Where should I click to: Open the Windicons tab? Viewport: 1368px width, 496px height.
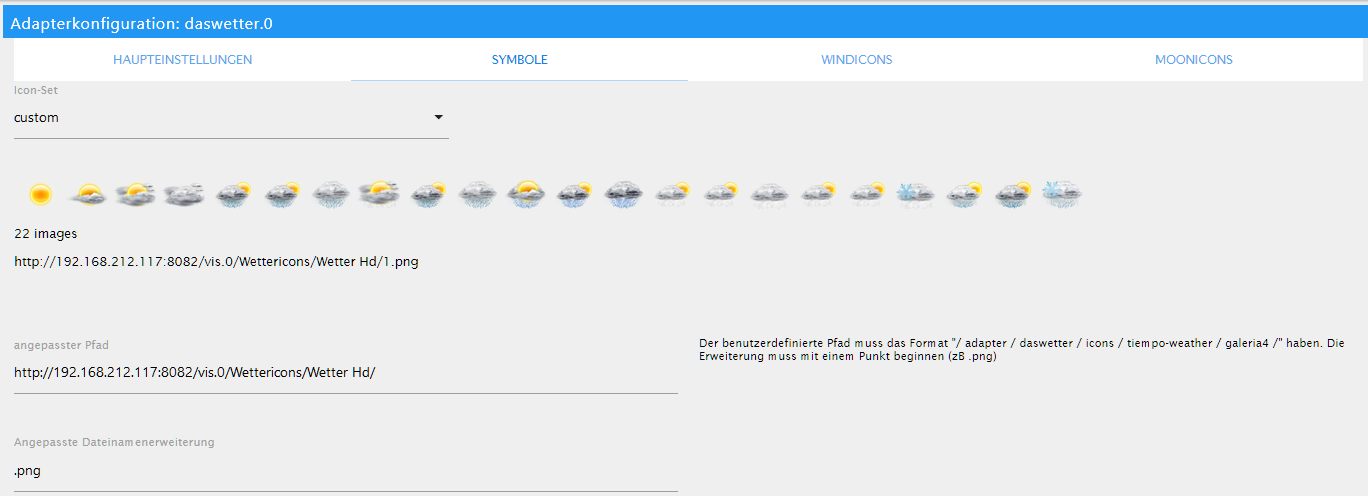856,60
